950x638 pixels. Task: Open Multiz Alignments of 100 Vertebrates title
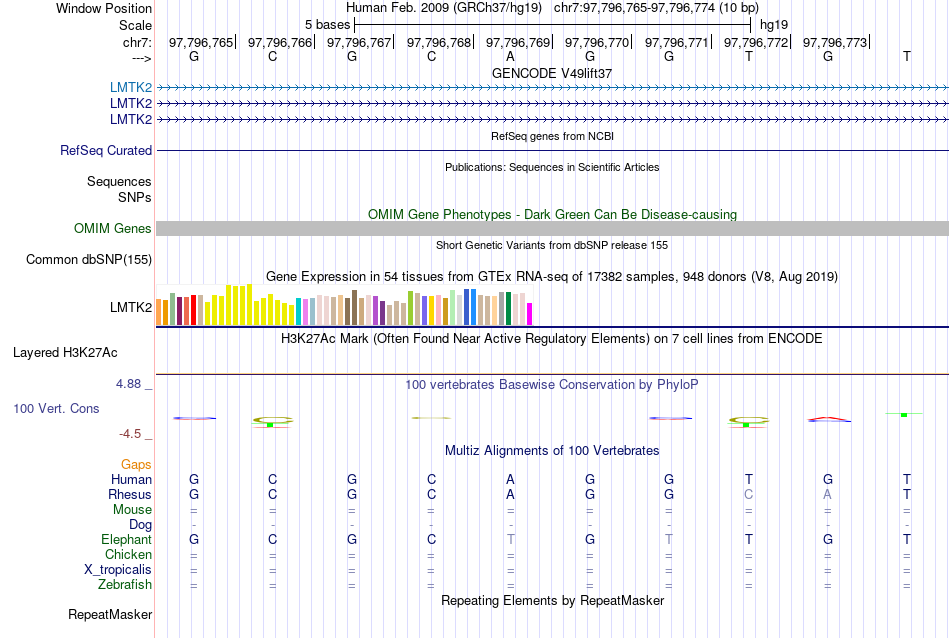(552, 451)
